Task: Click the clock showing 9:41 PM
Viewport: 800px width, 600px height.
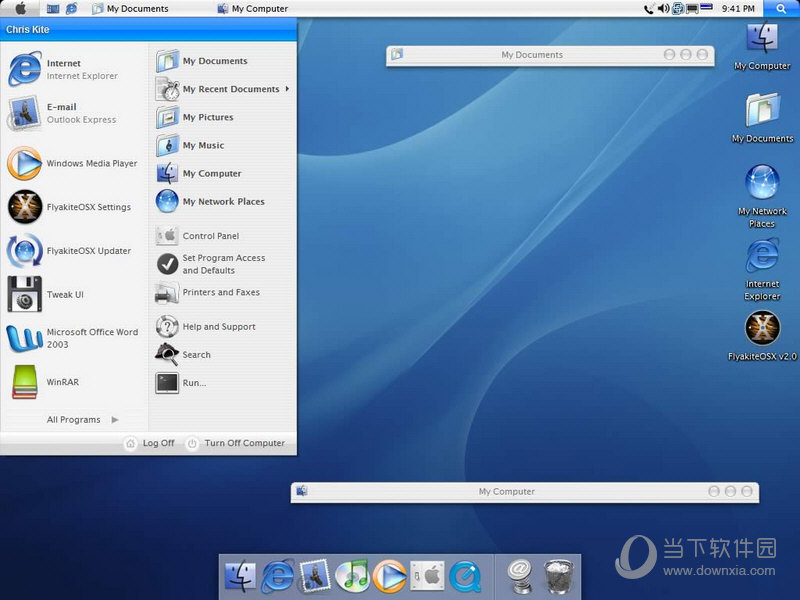Action: pyautogui.click(x=738, y=8)
